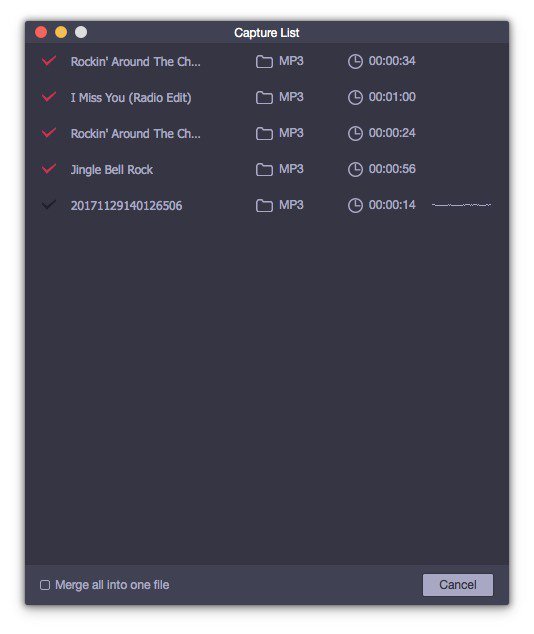Select Rockin' Around The Ch... title lasting 00:00:34
Viewport: 534px width, 634px height.
coord(135,61)
